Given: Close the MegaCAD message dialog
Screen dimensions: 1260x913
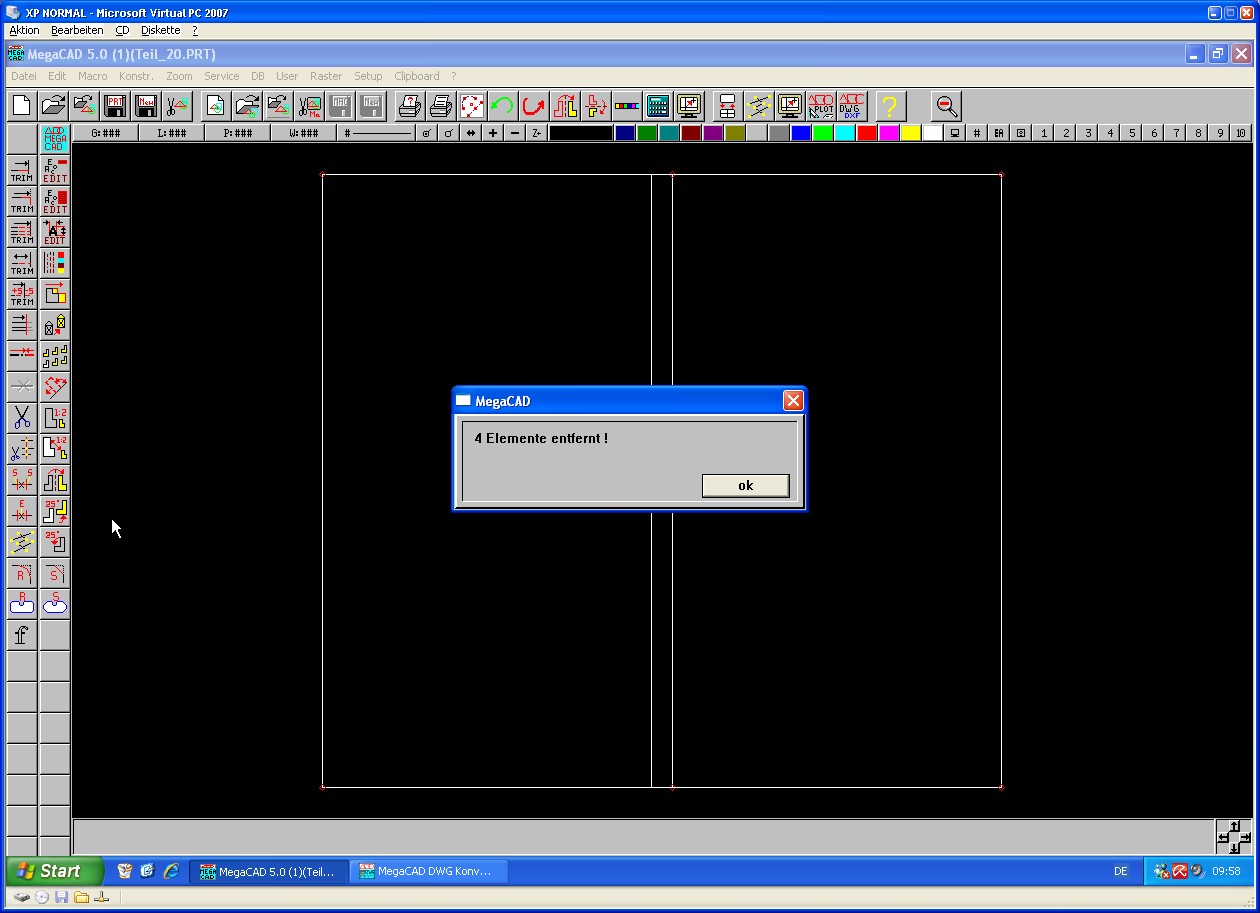Looking at the screenshot, I should [793, 401].
